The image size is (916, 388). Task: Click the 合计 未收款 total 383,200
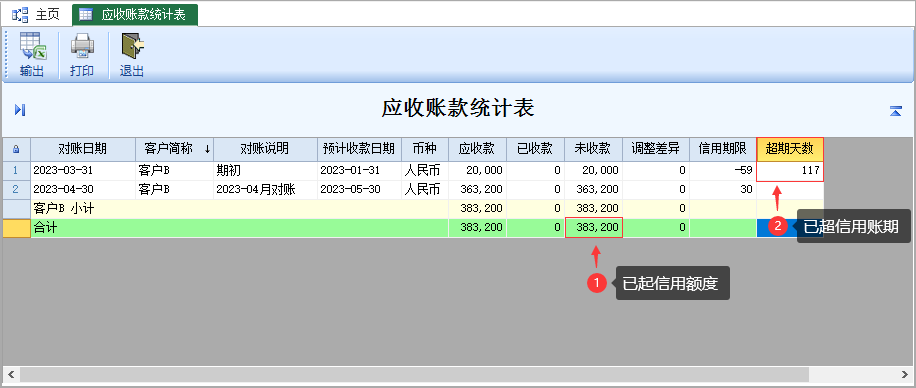(594, 228)
